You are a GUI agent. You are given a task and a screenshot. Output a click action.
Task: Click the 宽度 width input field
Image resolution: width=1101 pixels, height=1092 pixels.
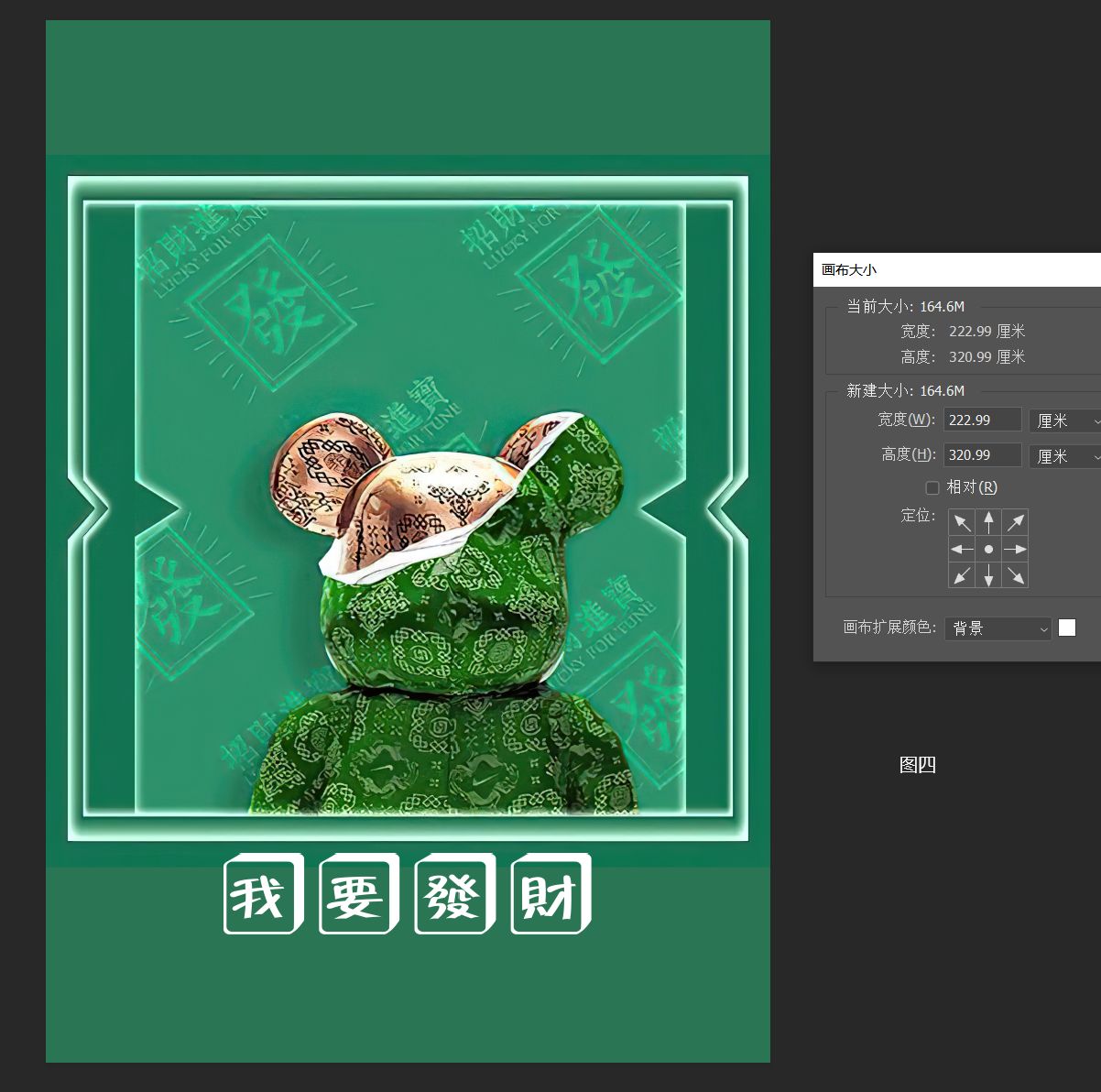tap(983, 420)
